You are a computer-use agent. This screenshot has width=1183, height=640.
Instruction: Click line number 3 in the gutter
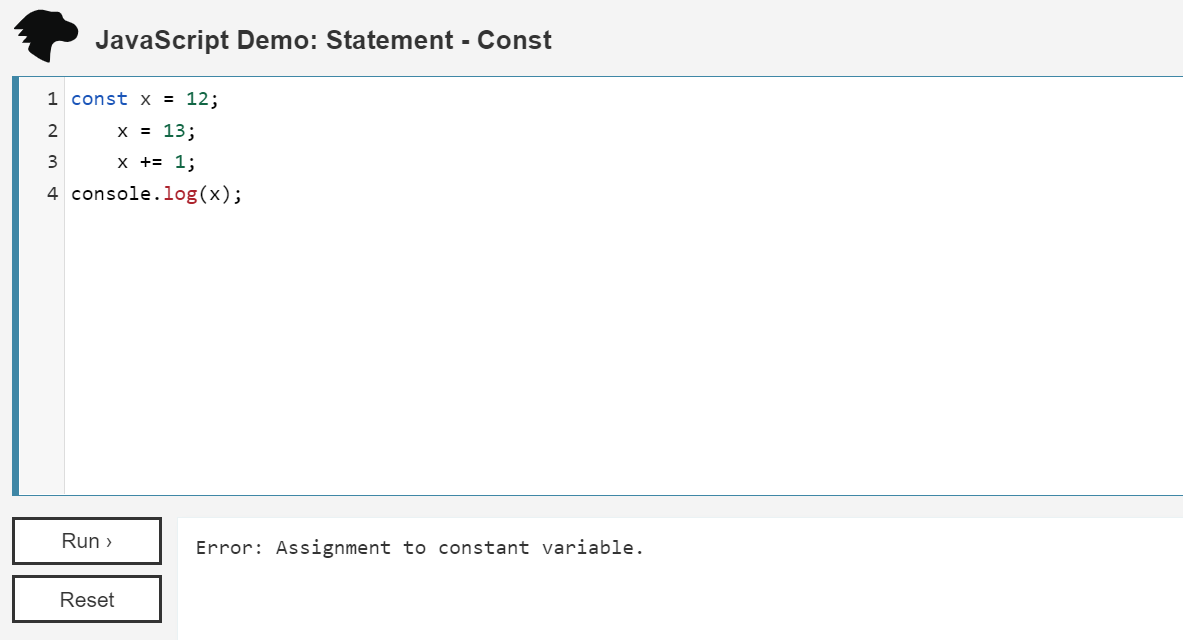tap(51, 162)
